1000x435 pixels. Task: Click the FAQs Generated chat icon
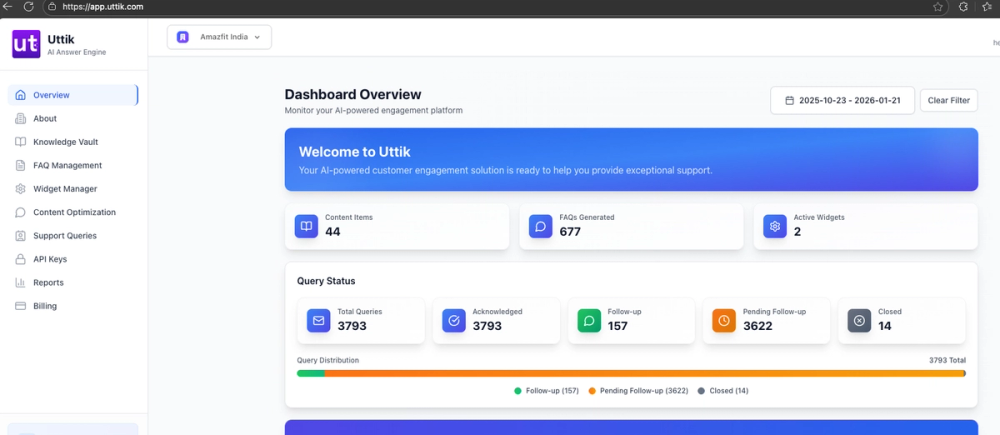(x=540, y=226)
